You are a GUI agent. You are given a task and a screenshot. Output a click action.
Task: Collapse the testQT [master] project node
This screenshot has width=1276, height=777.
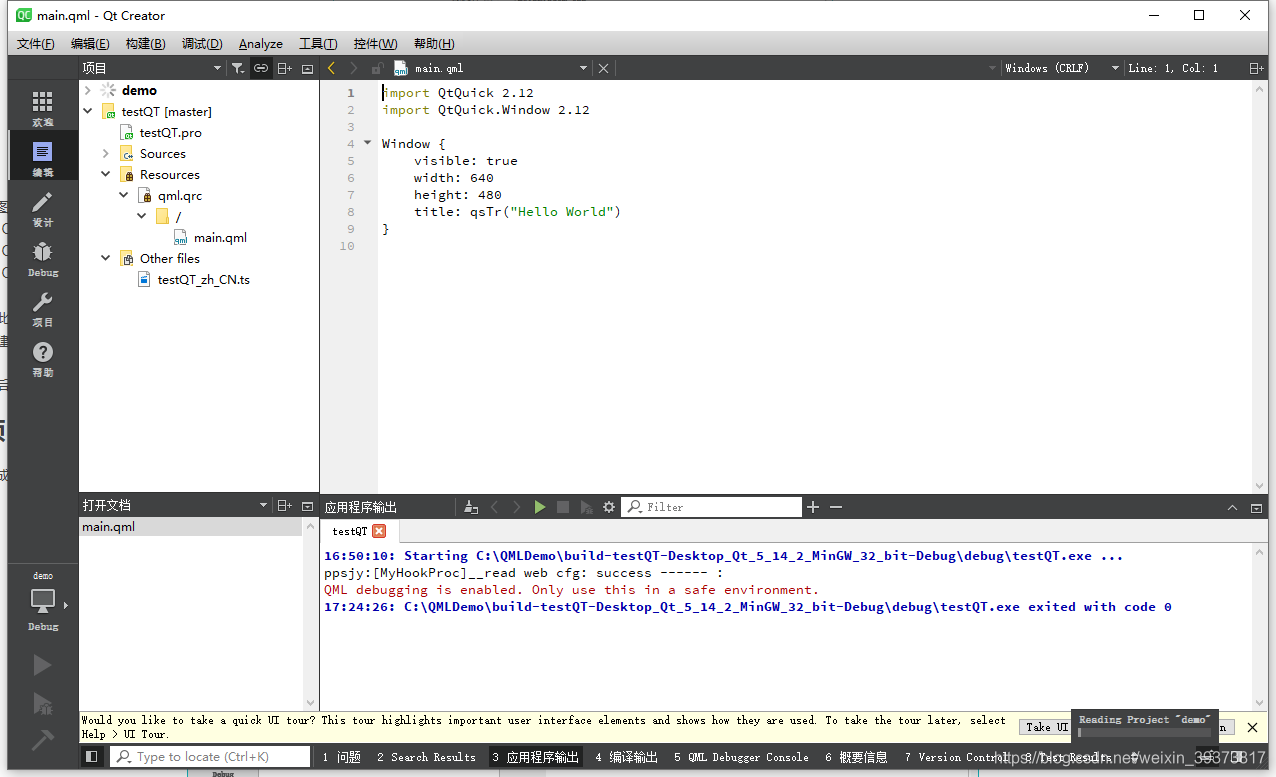click(x=88, y=111)
